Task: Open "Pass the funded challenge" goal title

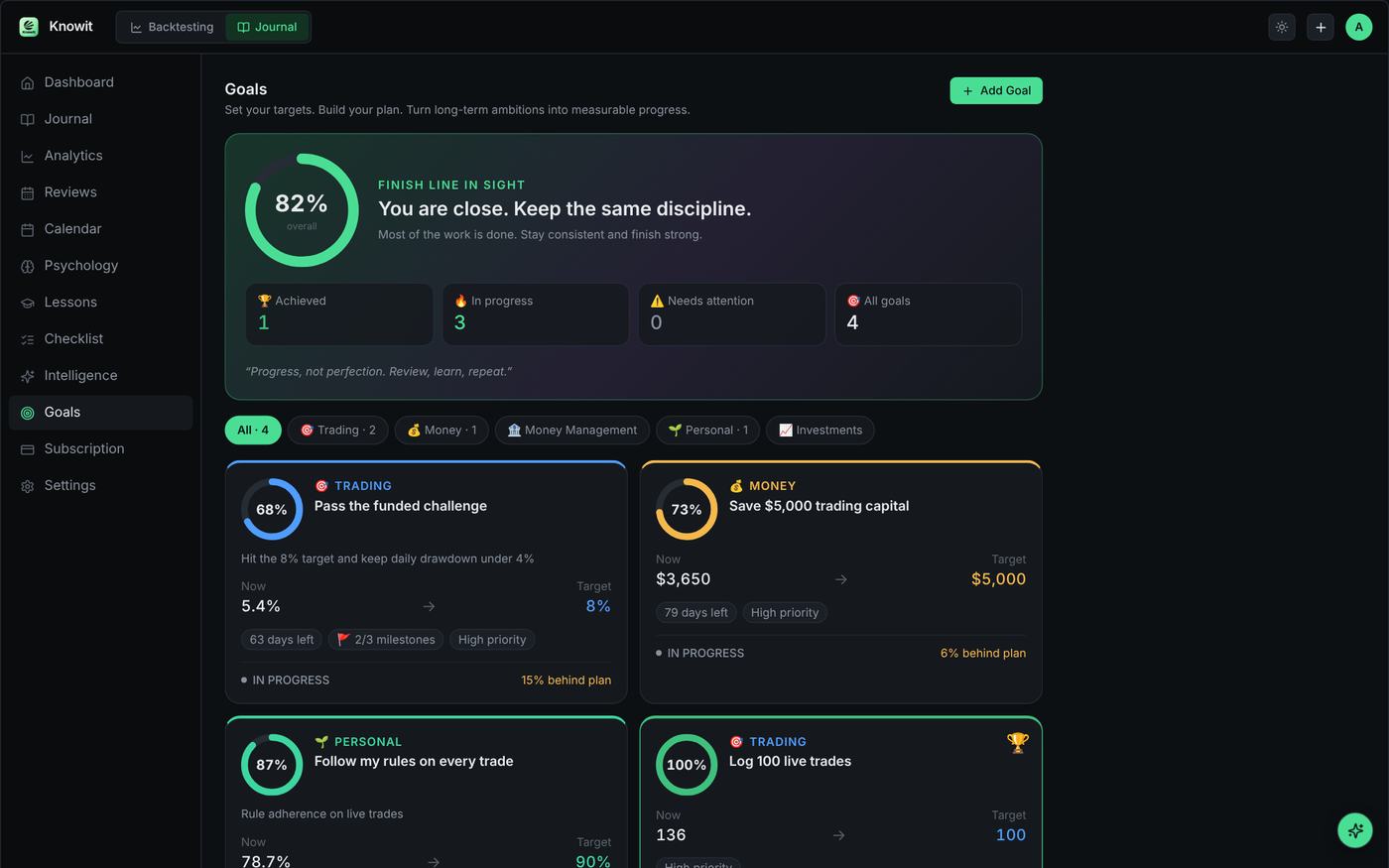Action: (x=401, y=506)
